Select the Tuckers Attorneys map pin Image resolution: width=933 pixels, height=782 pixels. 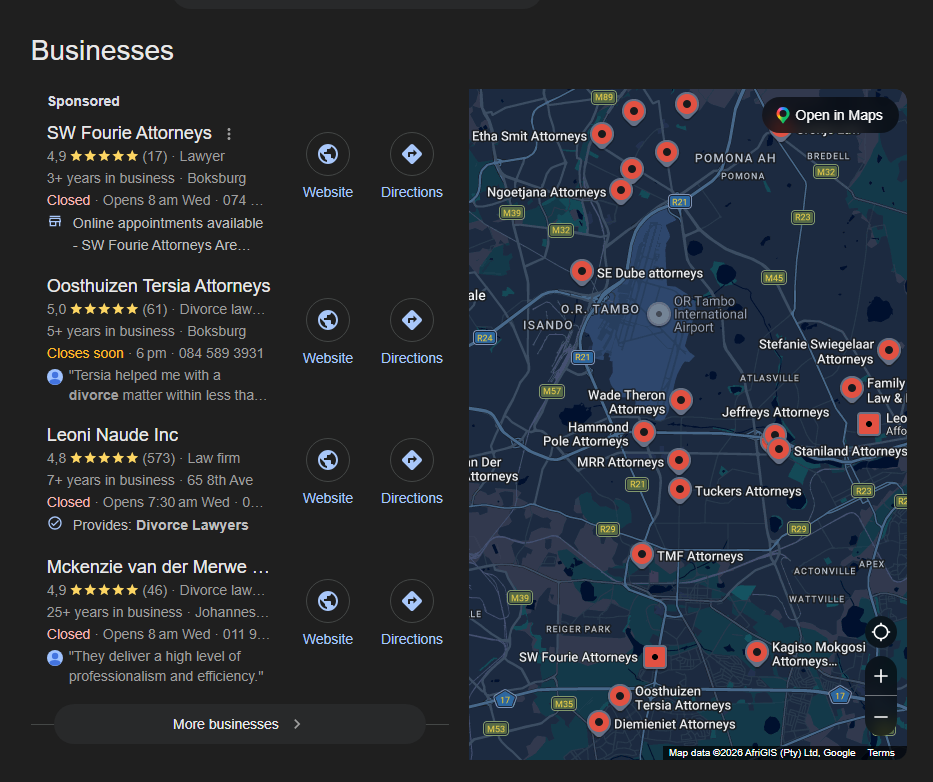(680, 490)
